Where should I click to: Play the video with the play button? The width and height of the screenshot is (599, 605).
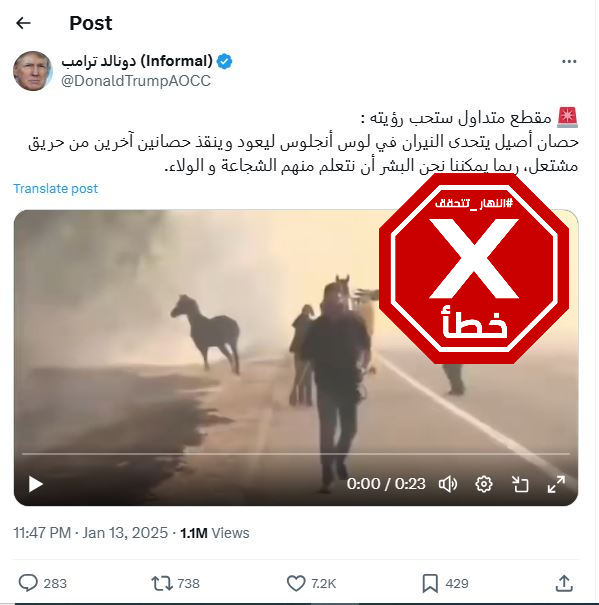[36, 484]
